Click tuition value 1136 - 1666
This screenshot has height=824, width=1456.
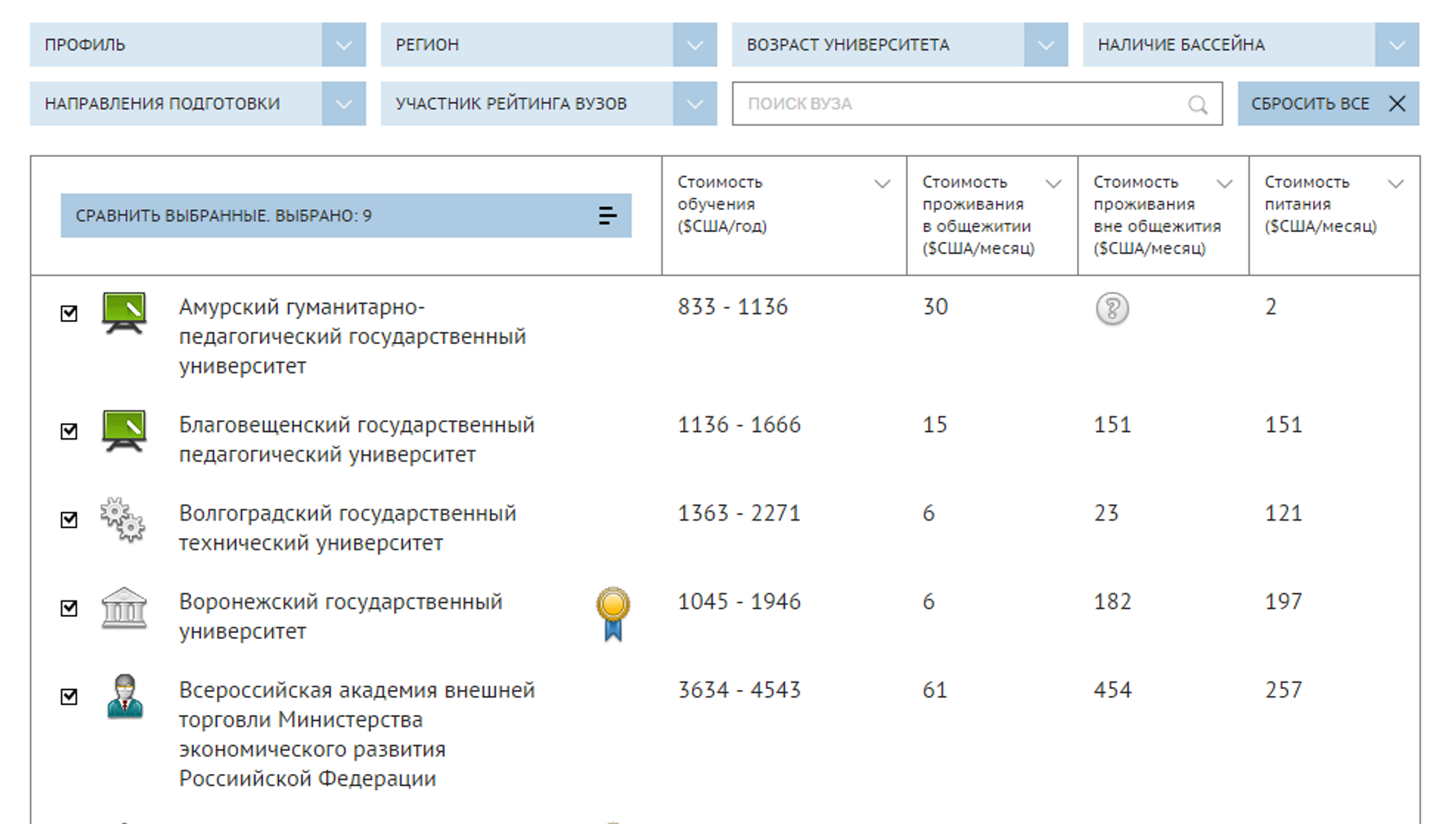pos(739,425)
